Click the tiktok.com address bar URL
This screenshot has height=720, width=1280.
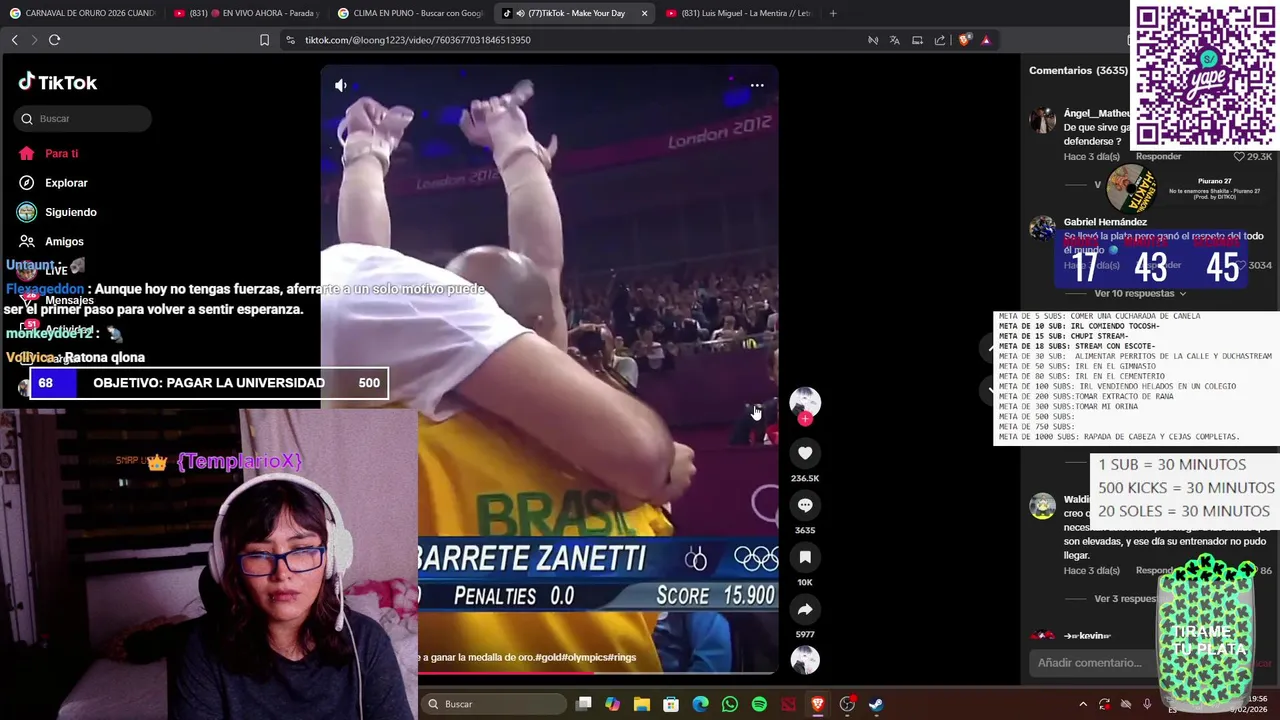tap(417, 40)
